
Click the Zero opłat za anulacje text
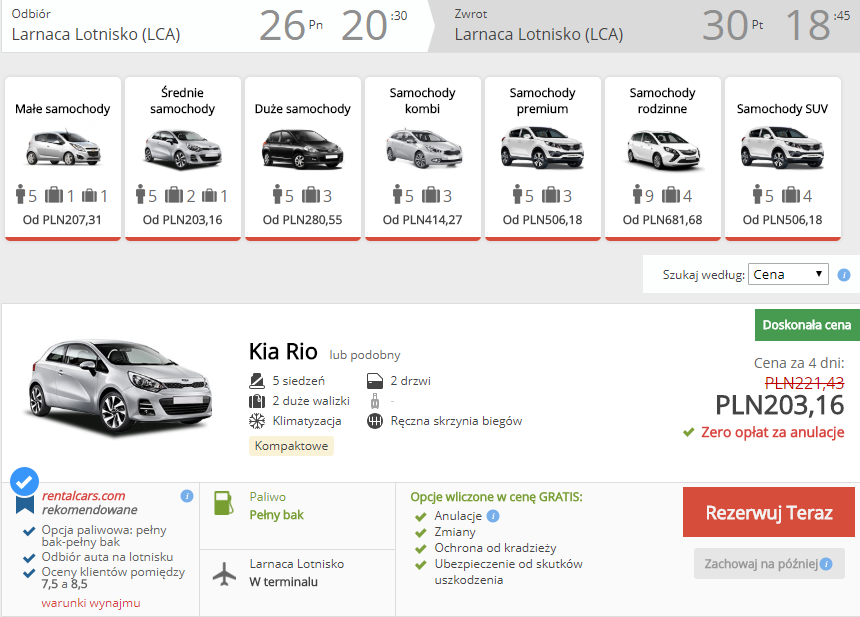[x=772, y=432]
